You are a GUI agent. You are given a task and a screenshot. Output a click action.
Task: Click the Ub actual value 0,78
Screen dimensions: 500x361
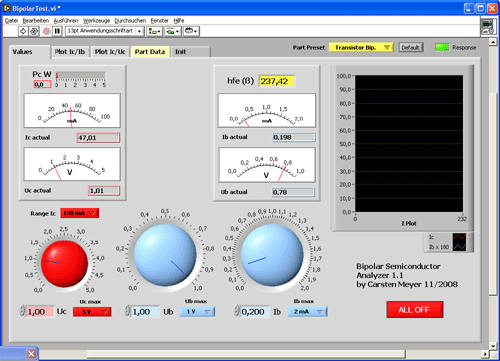pos(293,192)
